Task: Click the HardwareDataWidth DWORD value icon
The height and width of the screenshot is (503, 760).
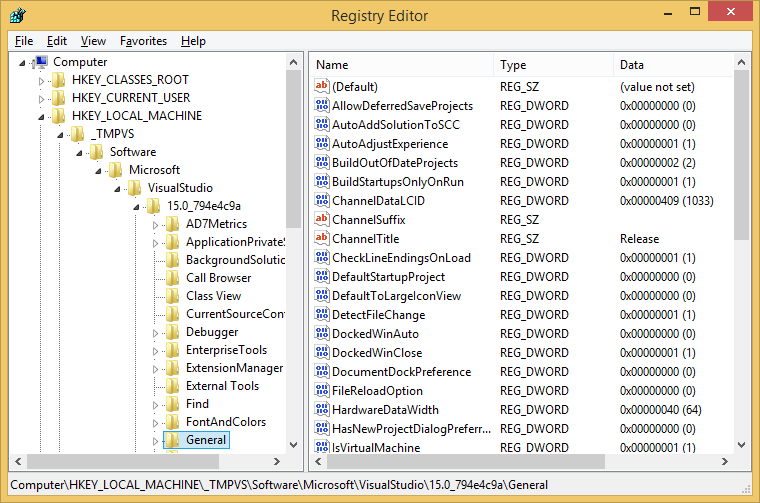Action: coord(322,410)
